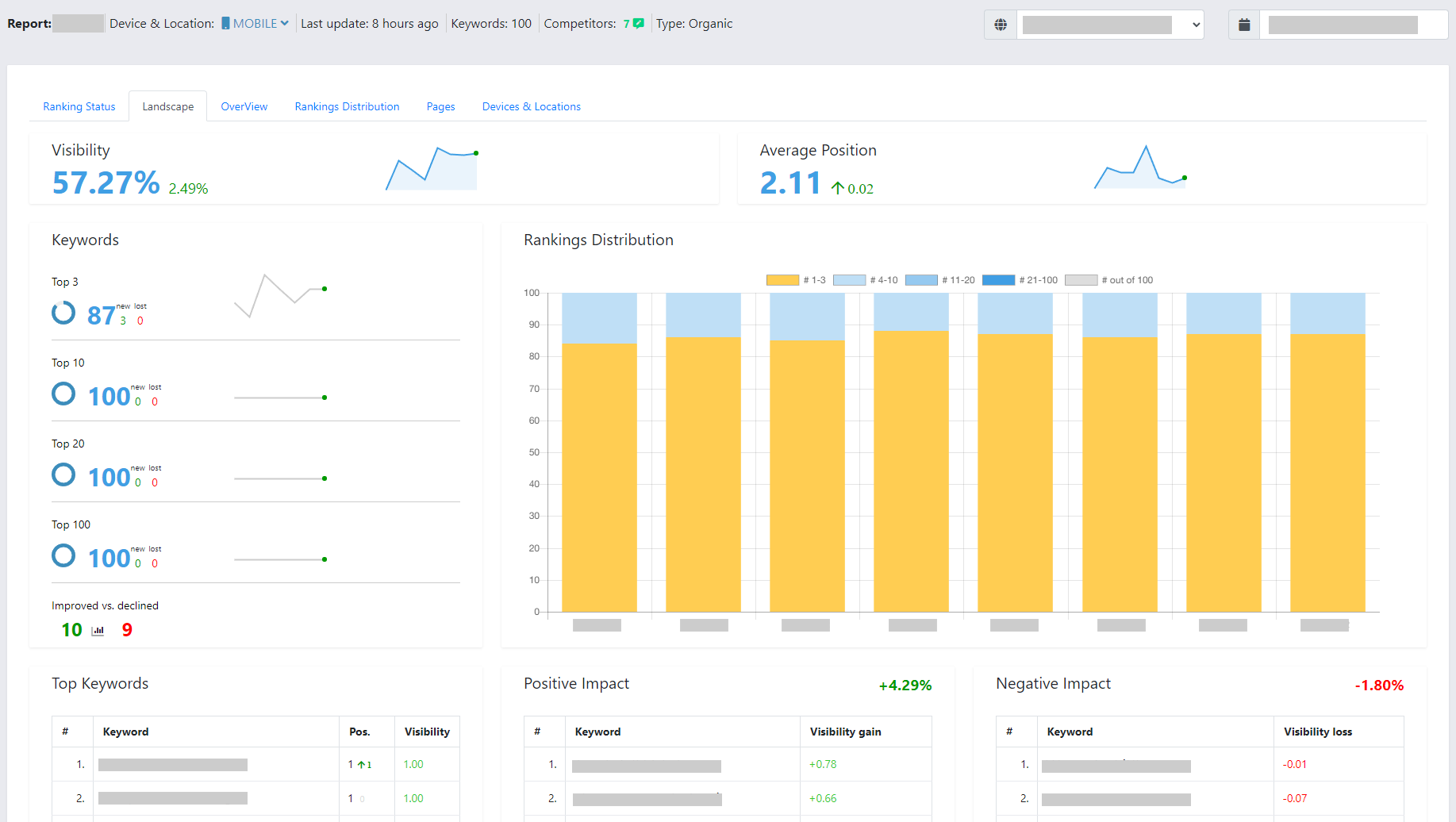Toggle the # 4-10 legend swatch
The height and width of the screenshot is (822, 1456).
(x=849, y=280)
